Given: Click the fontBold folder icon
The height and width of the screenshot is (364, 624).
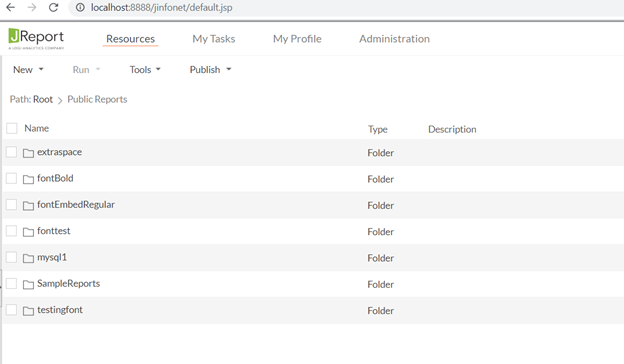Looking at the screenshot, I should tap(28, 179).
